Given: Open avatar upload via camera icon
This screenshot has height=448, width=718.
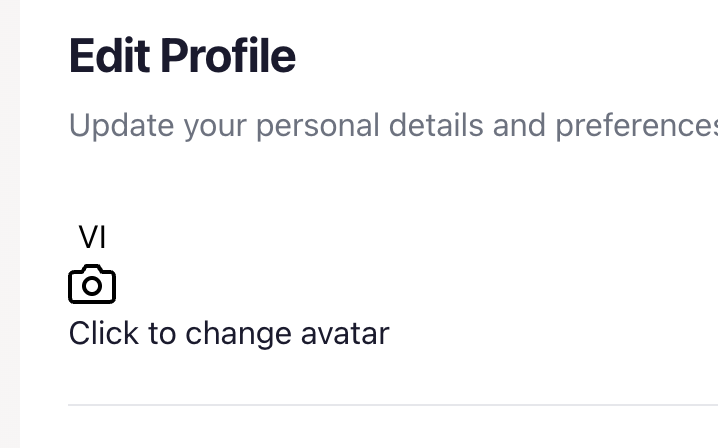Looking at the screenshot, I should point(92,285).
